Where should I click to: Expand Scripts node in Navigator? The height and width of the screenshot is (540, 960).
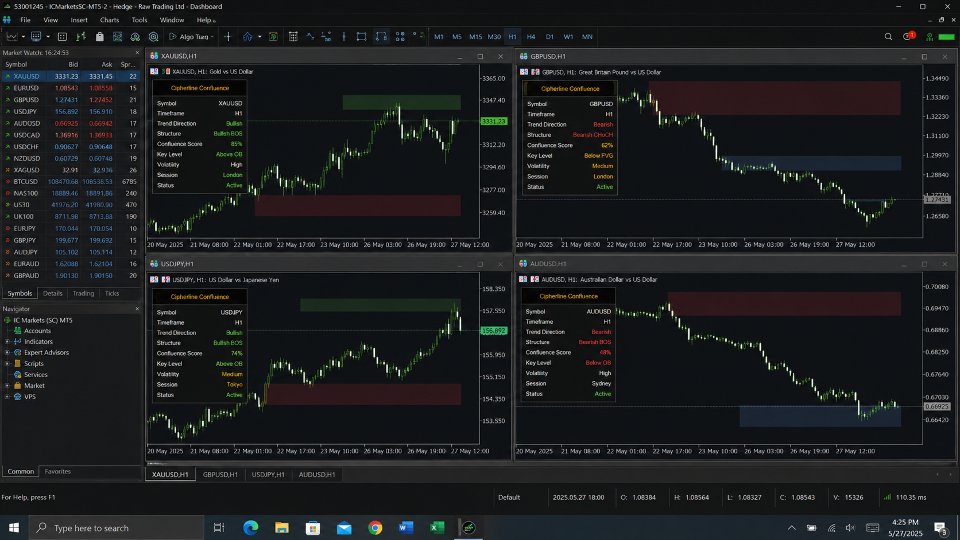[7, 364]
